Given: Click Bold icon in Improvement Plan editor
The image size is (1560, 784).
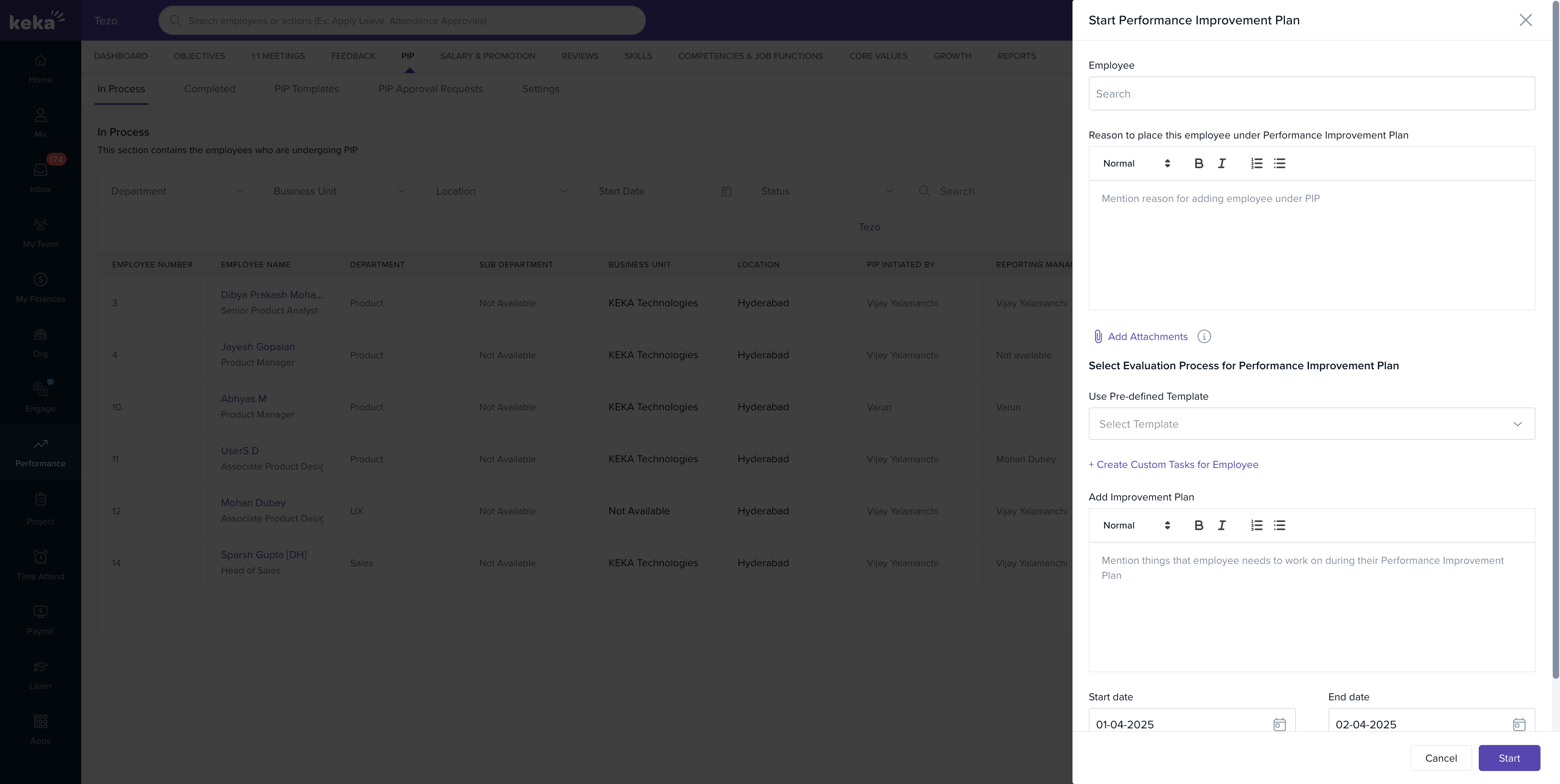Looking at the screenshot, I should 1198,526.
